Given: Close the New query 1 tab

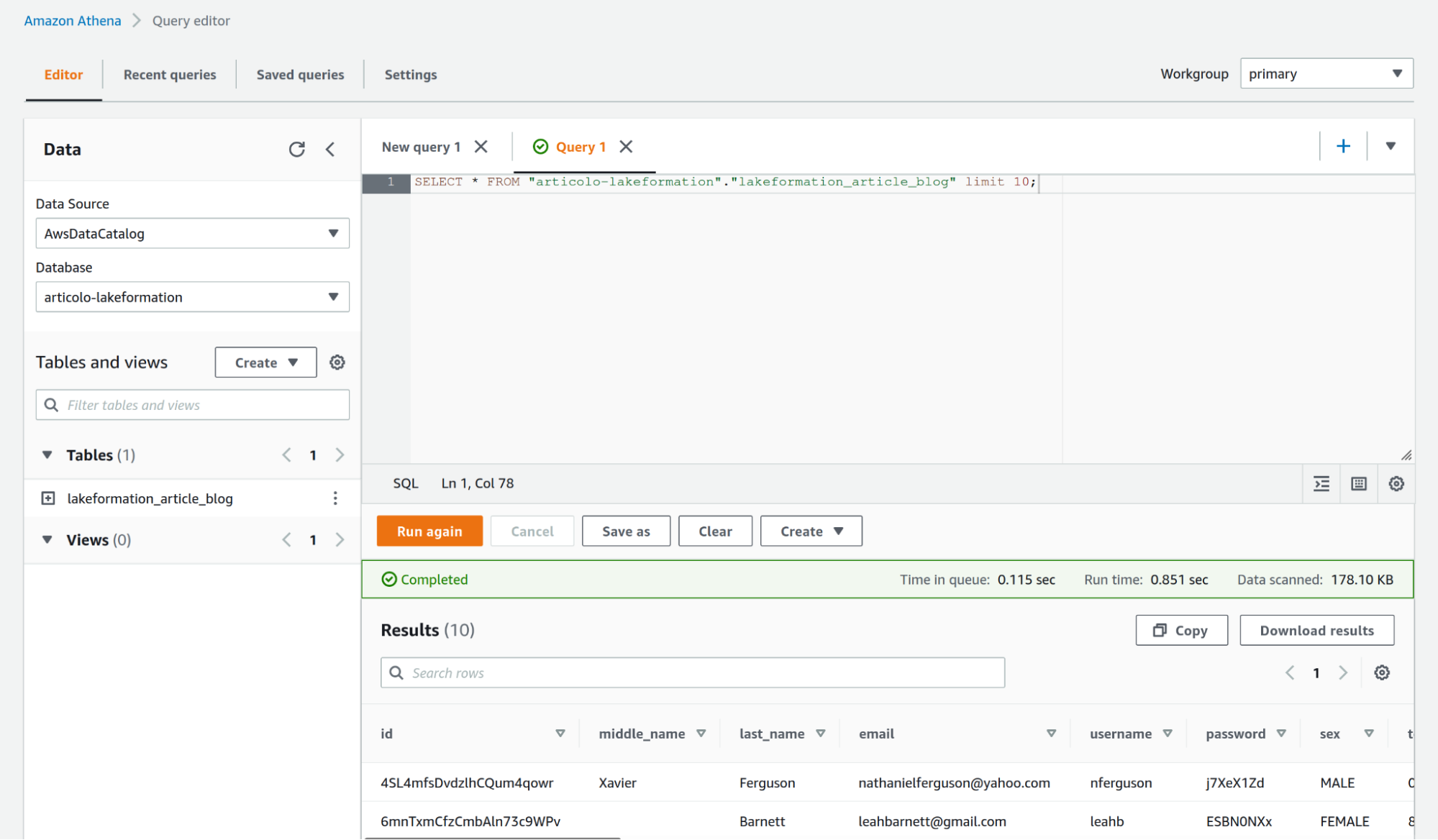Looking at the screenshot, I should click(x=481, y=147).
